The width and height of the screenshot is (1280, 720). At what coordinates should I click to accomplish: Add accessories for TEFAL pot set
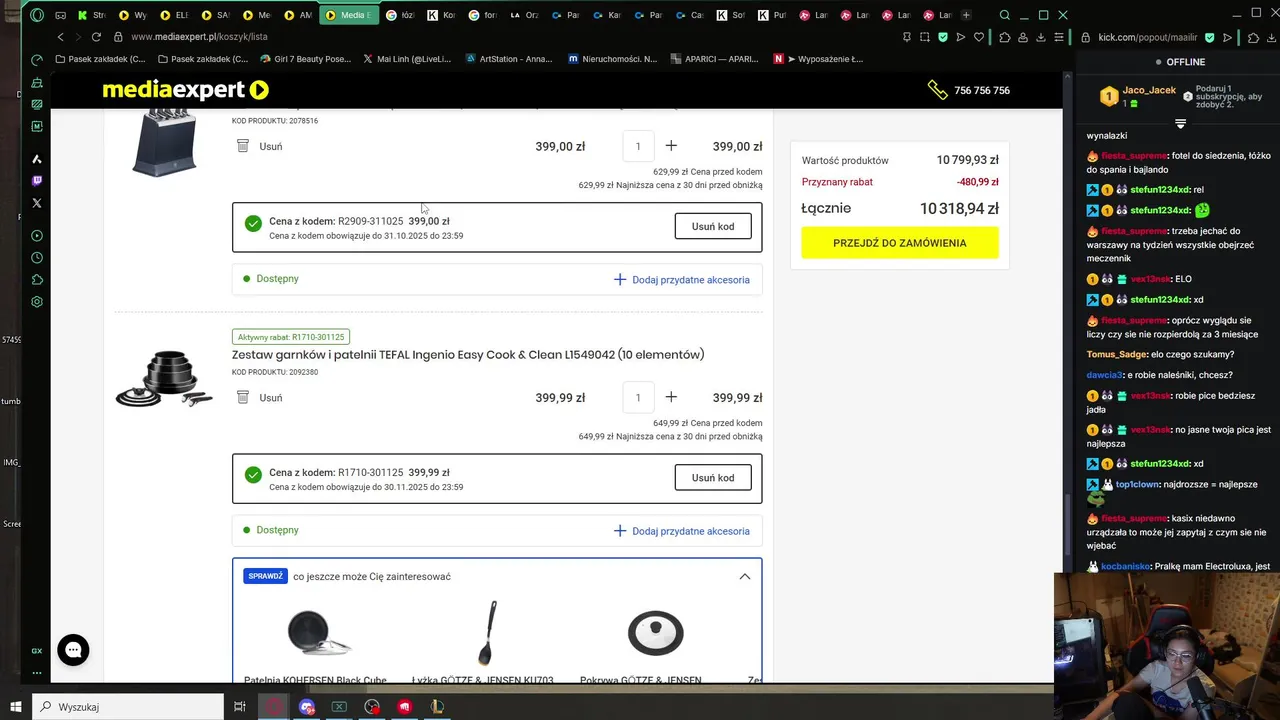pyautogui.click(x=681, y=531)
